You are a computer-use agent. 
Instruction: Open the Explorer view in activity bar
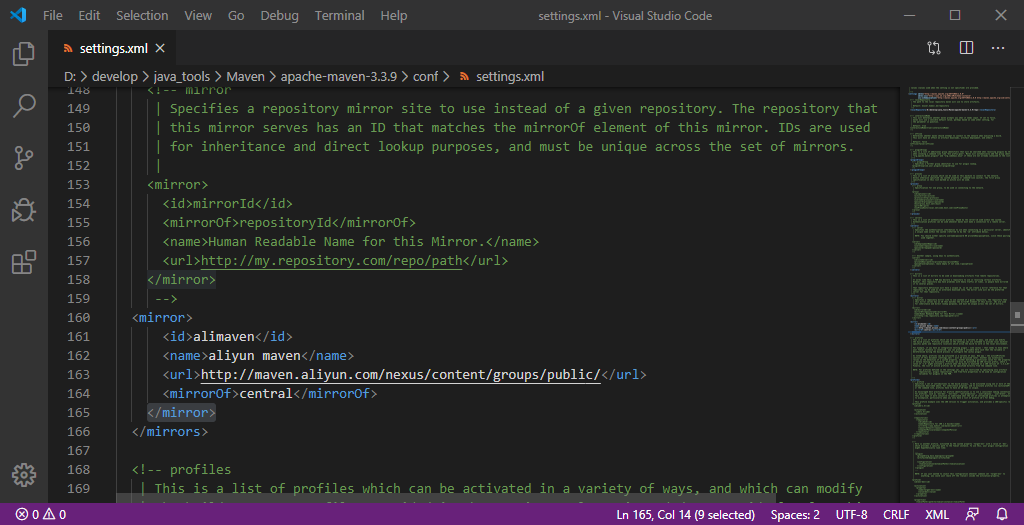click(x=24, y=54)
